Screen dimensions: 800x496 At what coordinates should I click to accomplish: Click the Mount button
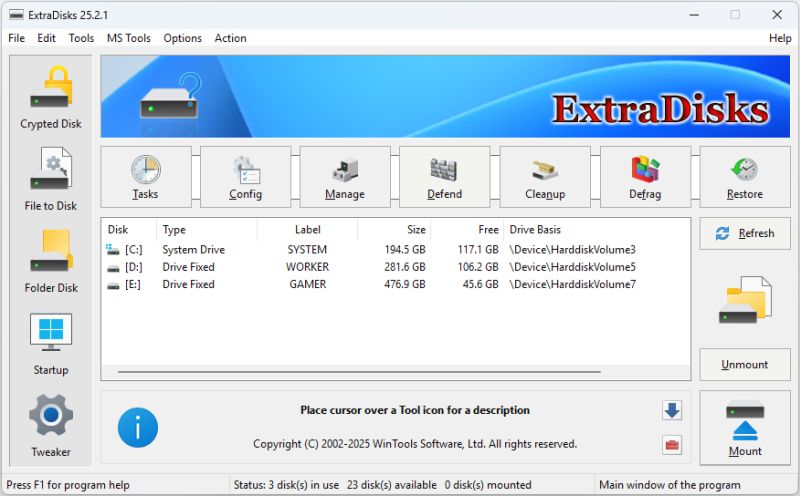(745, 428)
